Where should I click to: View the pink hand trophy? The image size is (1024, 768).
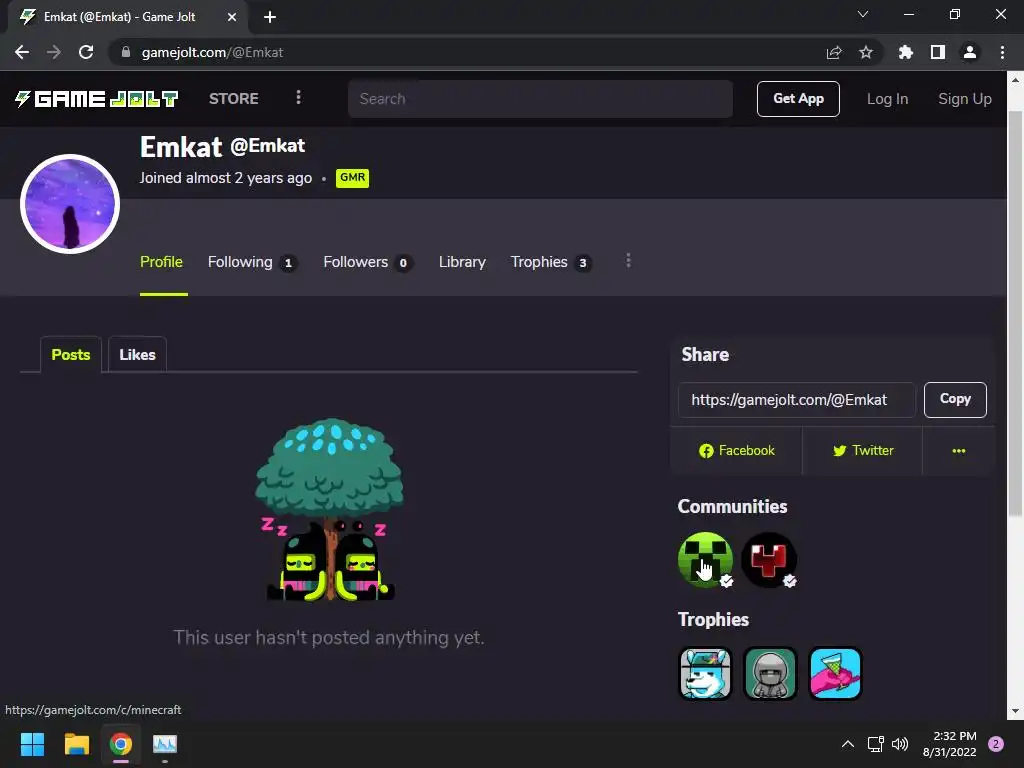[835, 673]
